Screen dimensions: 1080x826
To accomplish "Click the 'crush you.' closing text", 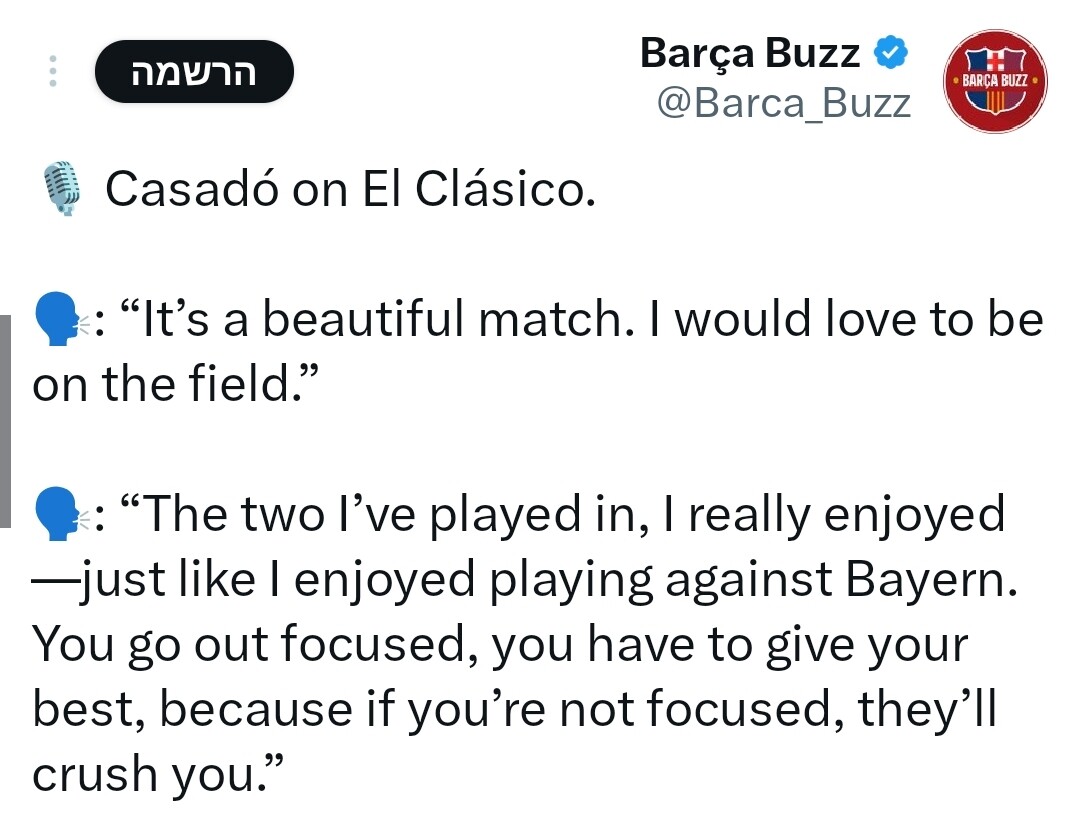I will [158, 774].
